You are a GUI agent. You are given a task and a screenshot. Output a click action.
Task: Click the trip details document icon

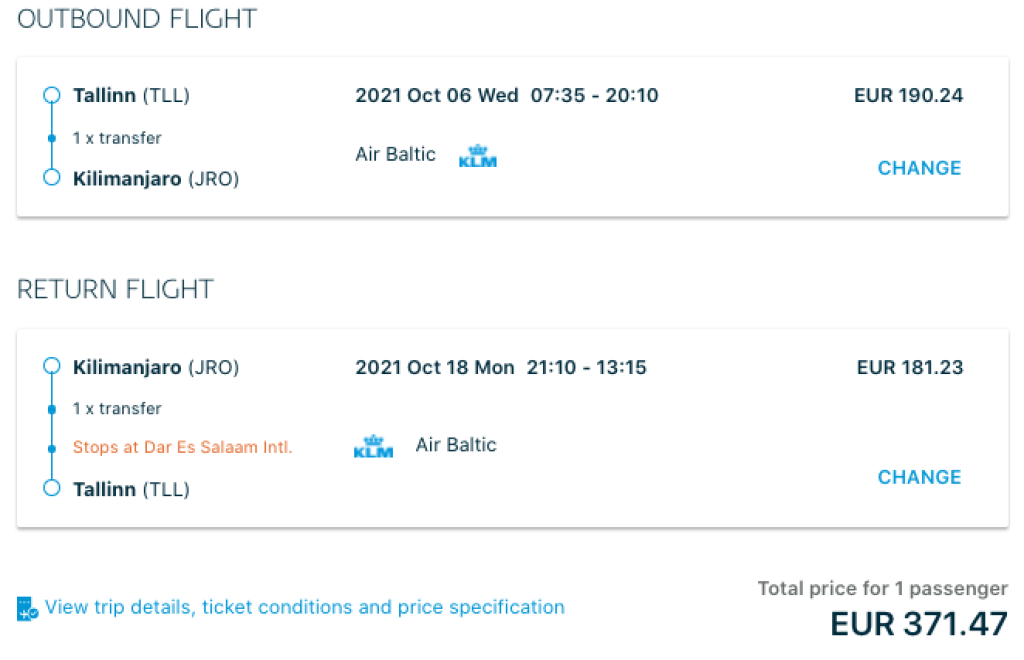point(27,608)
